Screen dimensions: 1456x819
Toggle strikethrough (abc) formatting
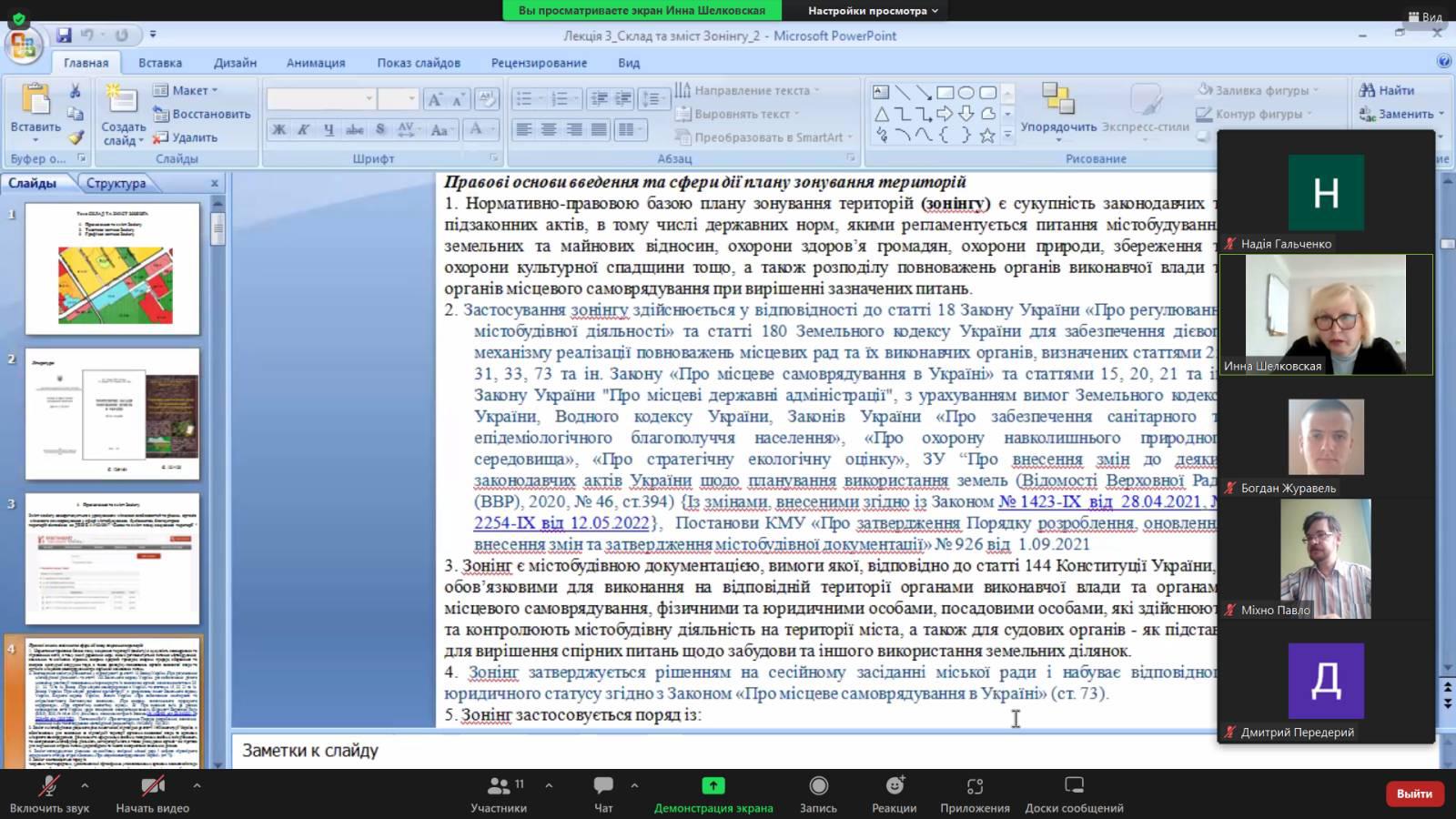354,129
